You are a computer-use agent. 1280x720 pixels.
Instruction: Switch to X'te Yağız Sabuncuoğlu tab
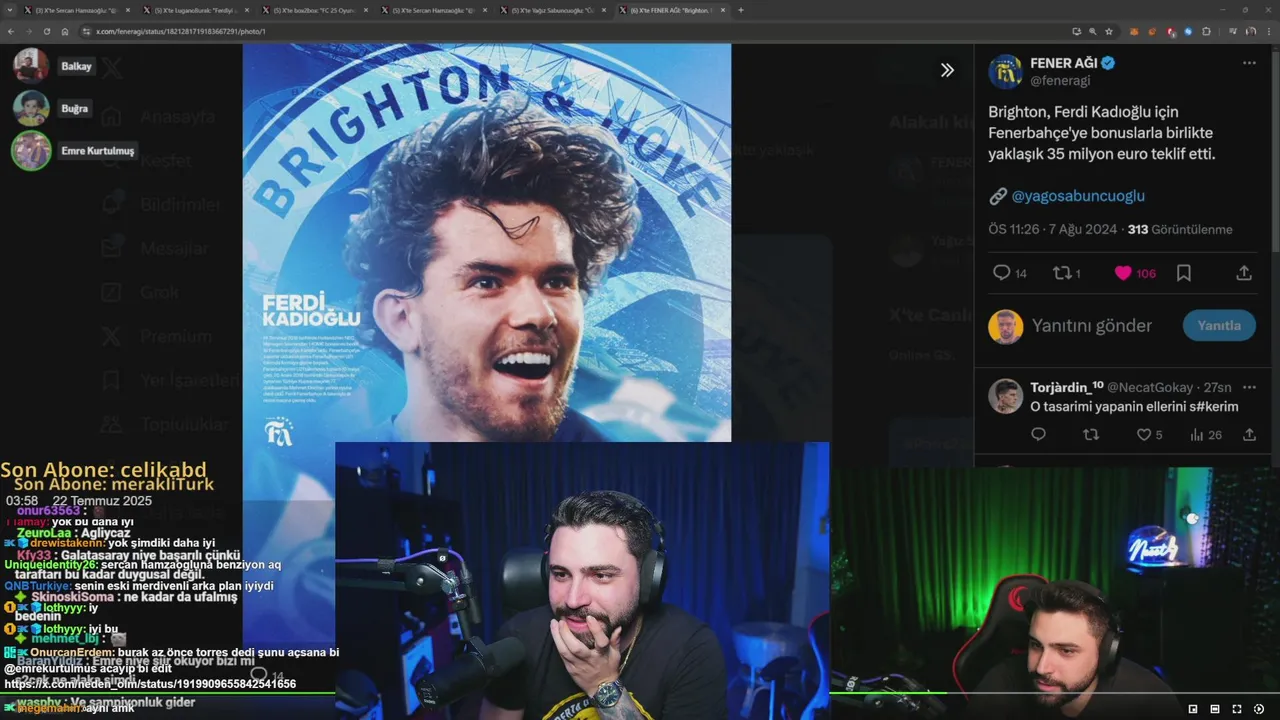click(553, 10)
